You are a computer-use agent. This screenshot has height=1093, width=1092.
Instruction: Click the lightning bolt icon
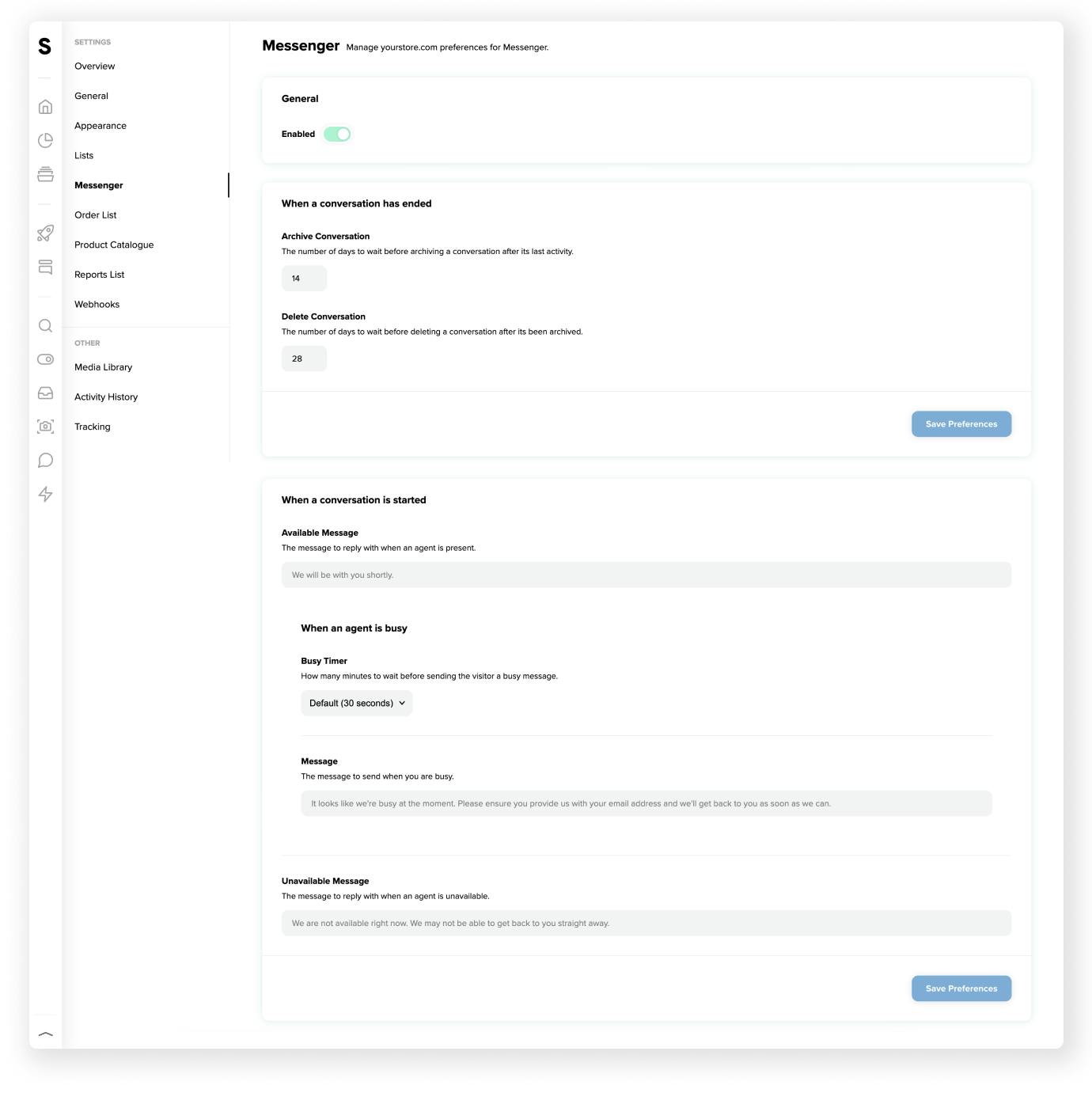(46, 495)
